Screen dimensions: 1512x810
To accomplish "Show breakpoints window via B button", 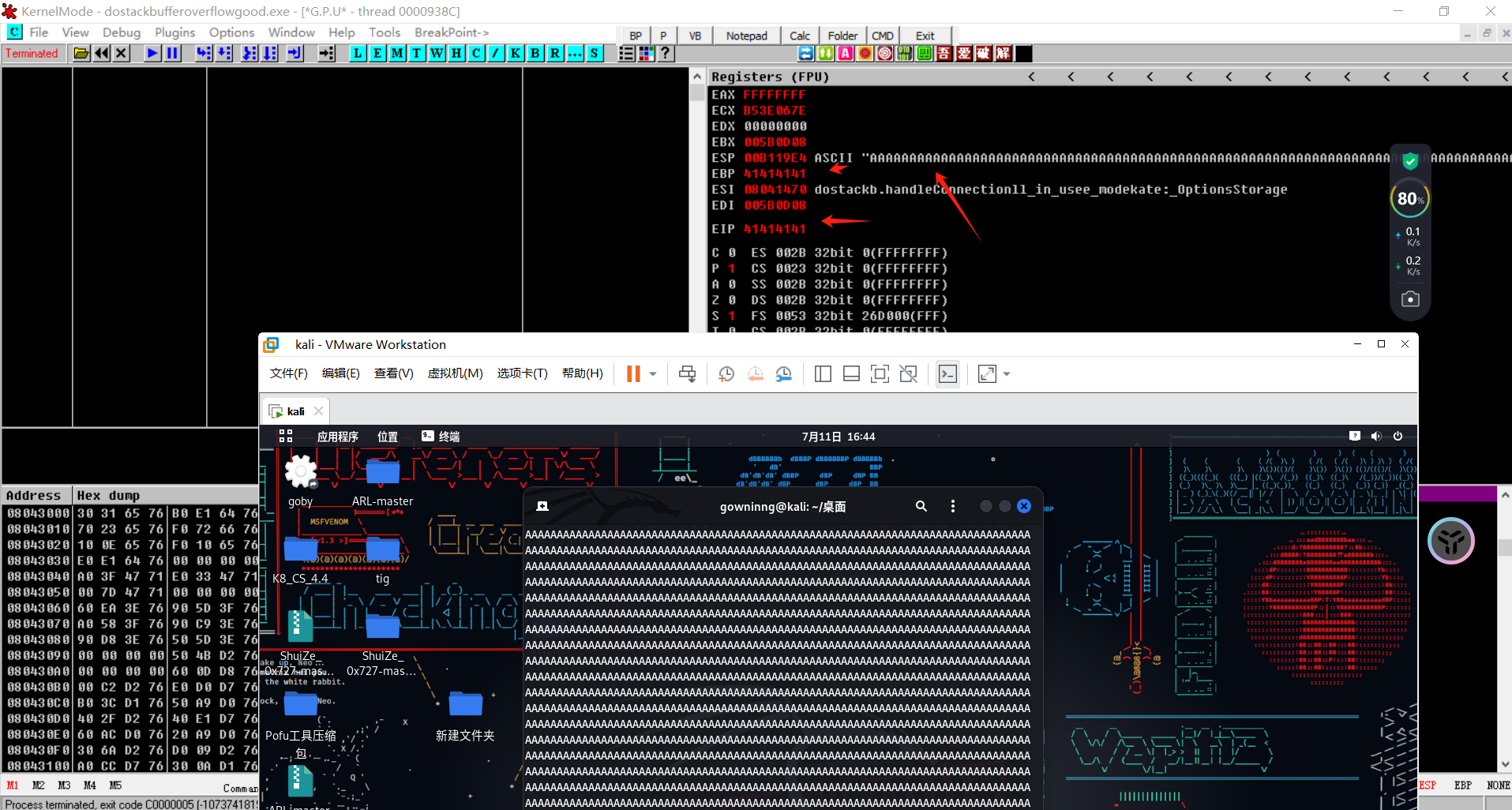I will point(535,54).
